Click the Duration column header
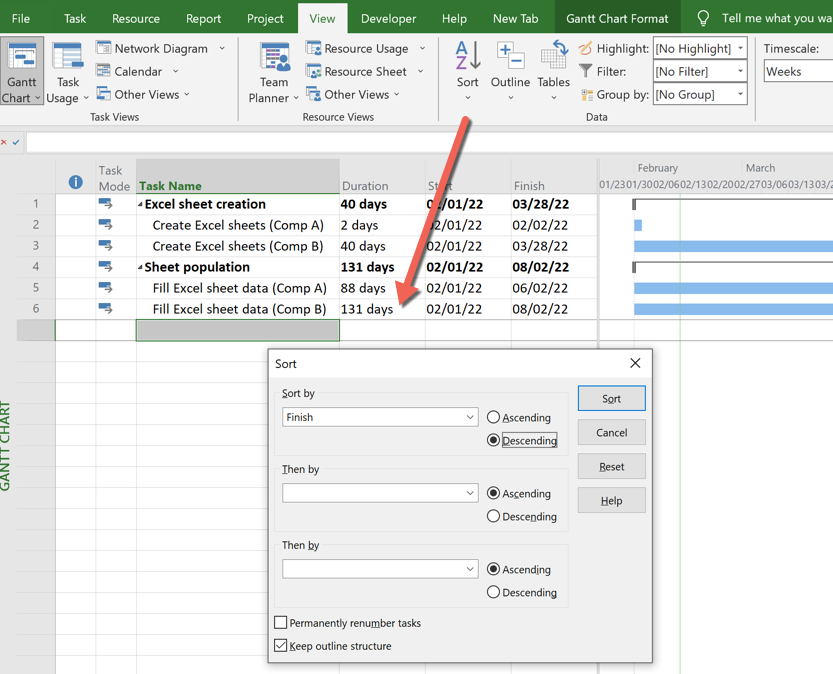This screenshot has height=674, width=833. (382, 176)
